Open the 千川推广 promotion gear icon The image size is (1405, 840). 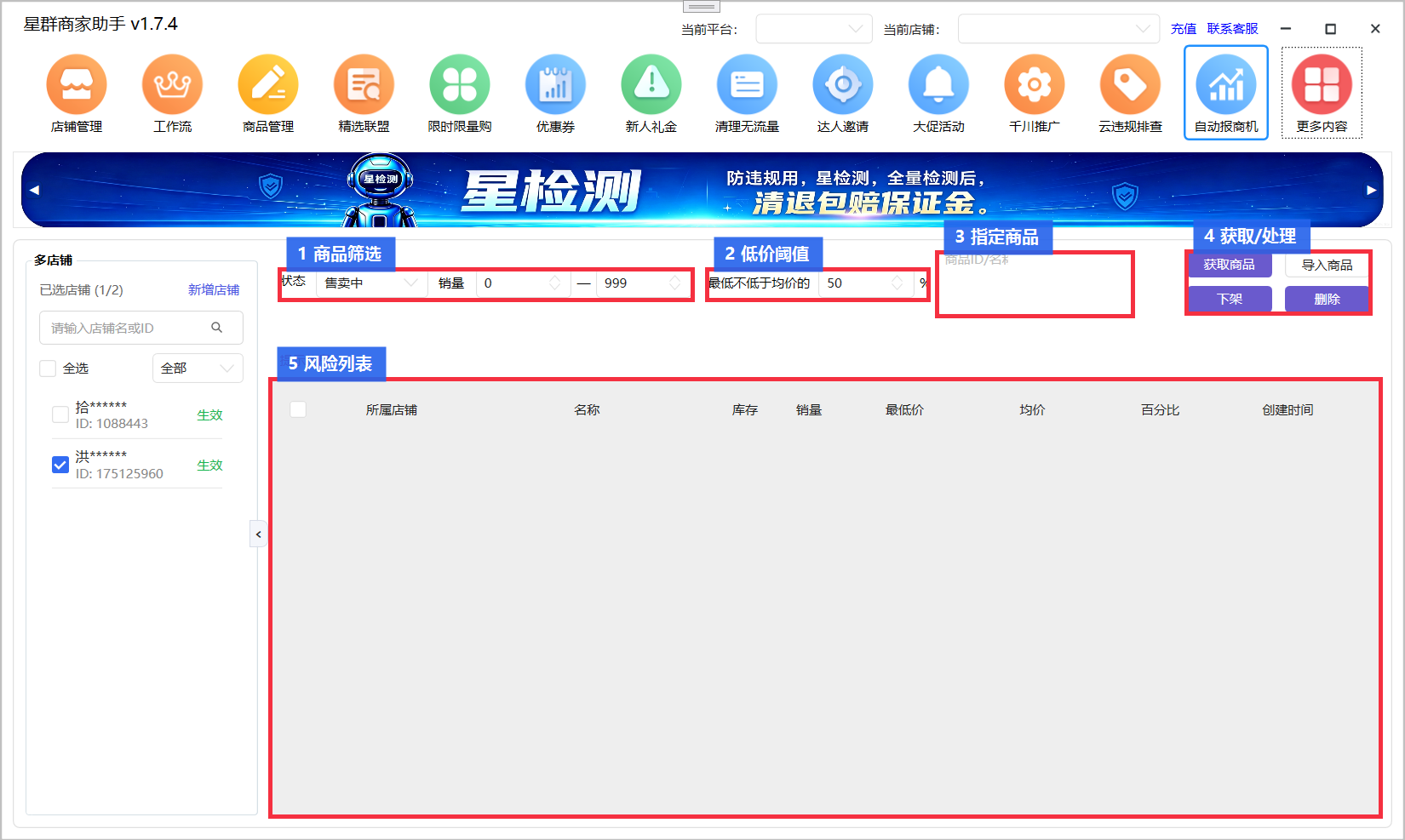coord(1035,84)
